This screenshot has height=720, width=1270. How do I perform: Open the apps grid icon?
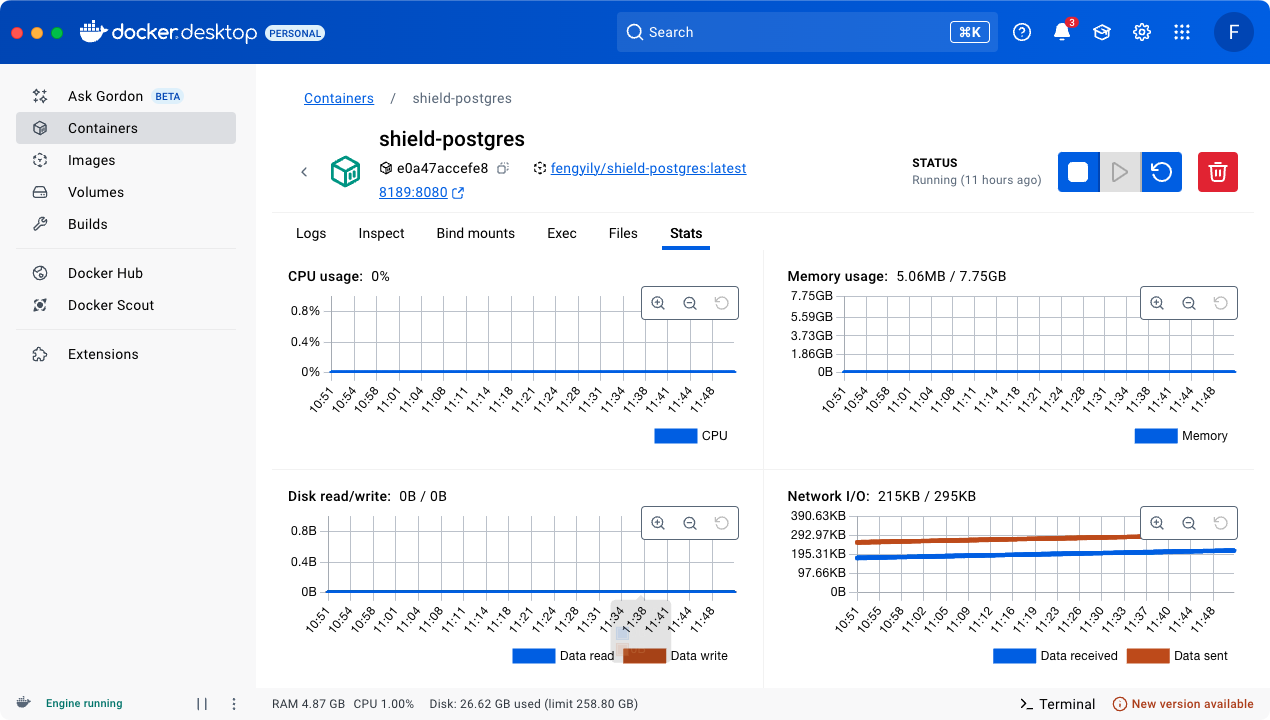tap(1182, 32)
